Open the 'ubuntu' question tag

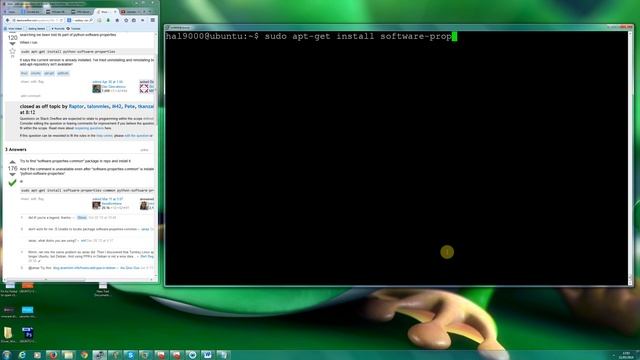coord(36,73)
